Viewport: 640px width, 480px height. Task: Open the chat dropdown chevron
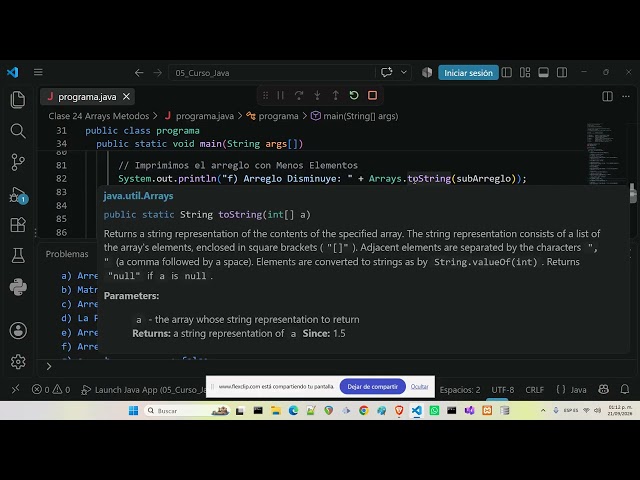404,72
